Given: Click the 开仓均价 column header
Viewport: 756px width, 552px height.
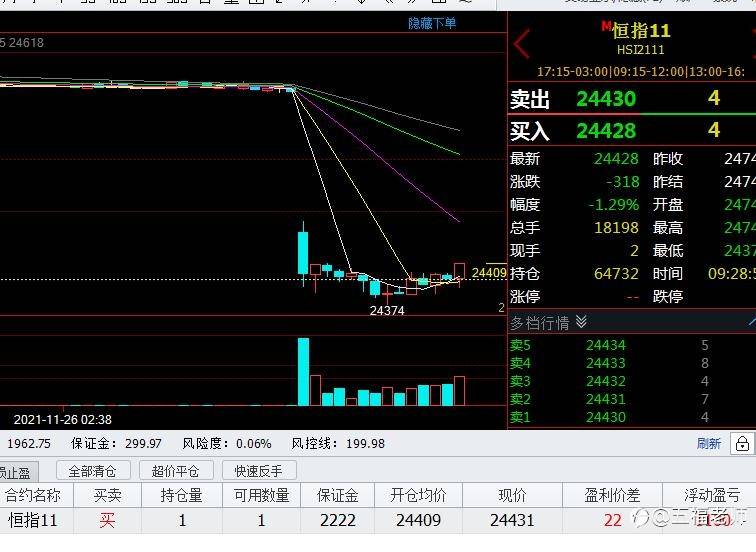Looking at the screenshot, I should point(418,495).
